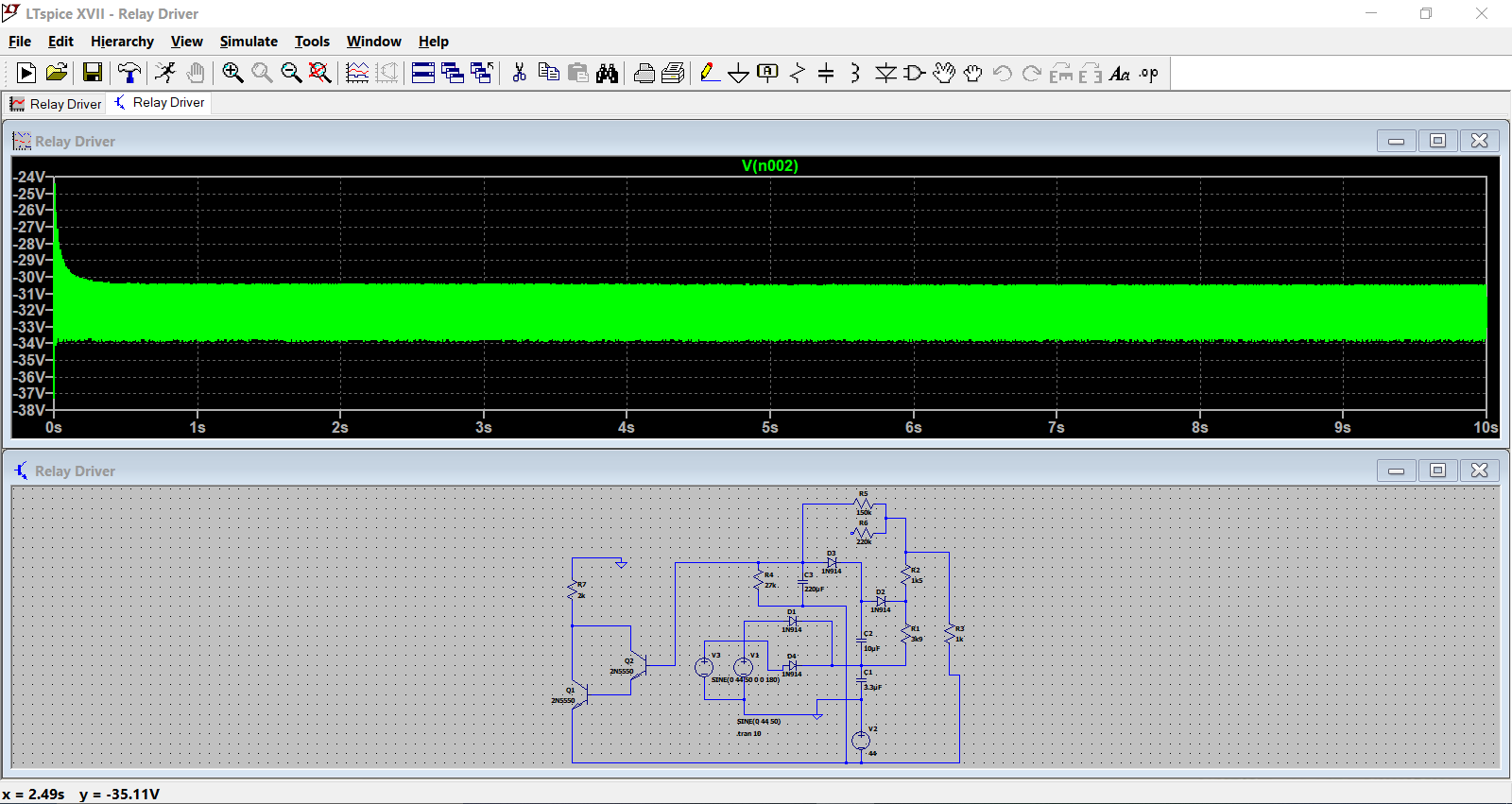This screenshot has width=1512, height=804.
Task: Select the Capacitor placement tool
Action: (826, 73)
